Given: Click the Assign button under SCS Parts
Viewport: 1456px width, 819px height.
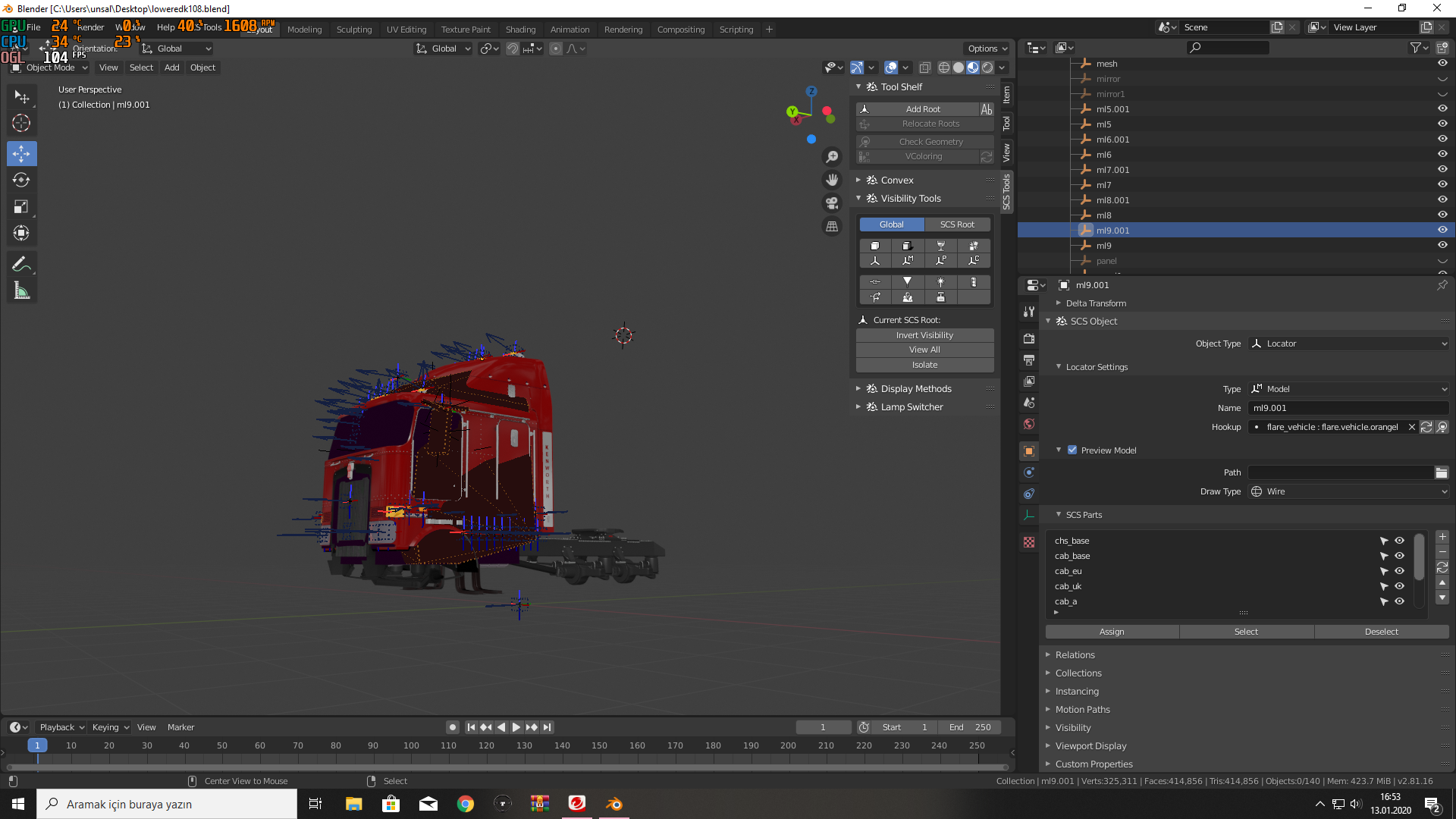Looking at the screenshot, I should [x=1112, y=632].
